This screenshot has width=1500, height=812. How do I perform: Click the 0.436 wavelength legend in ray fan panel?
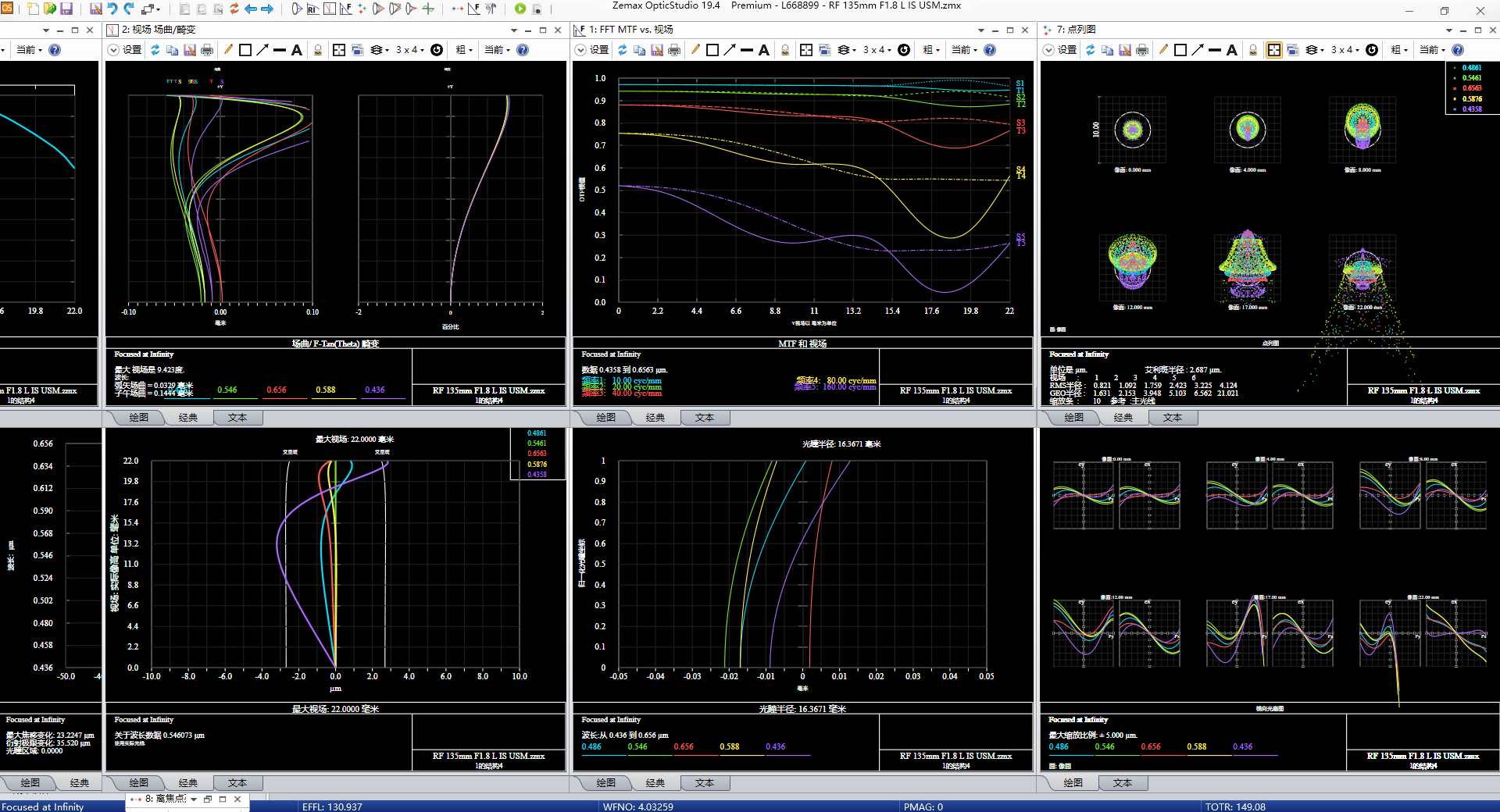pyautogui.click(x=1243, y=746)
